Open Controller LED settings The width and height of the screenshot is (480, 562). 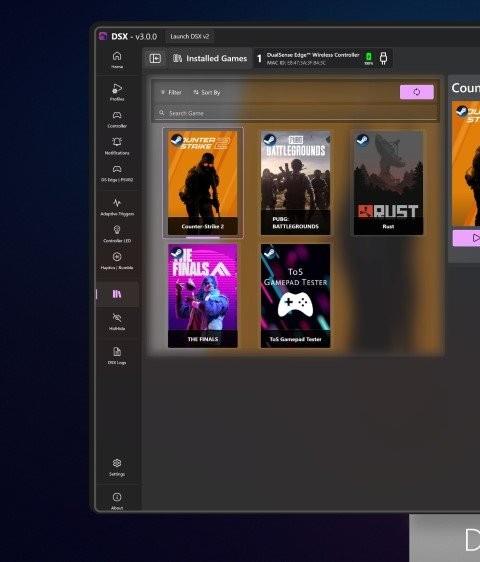pos(117,234)
